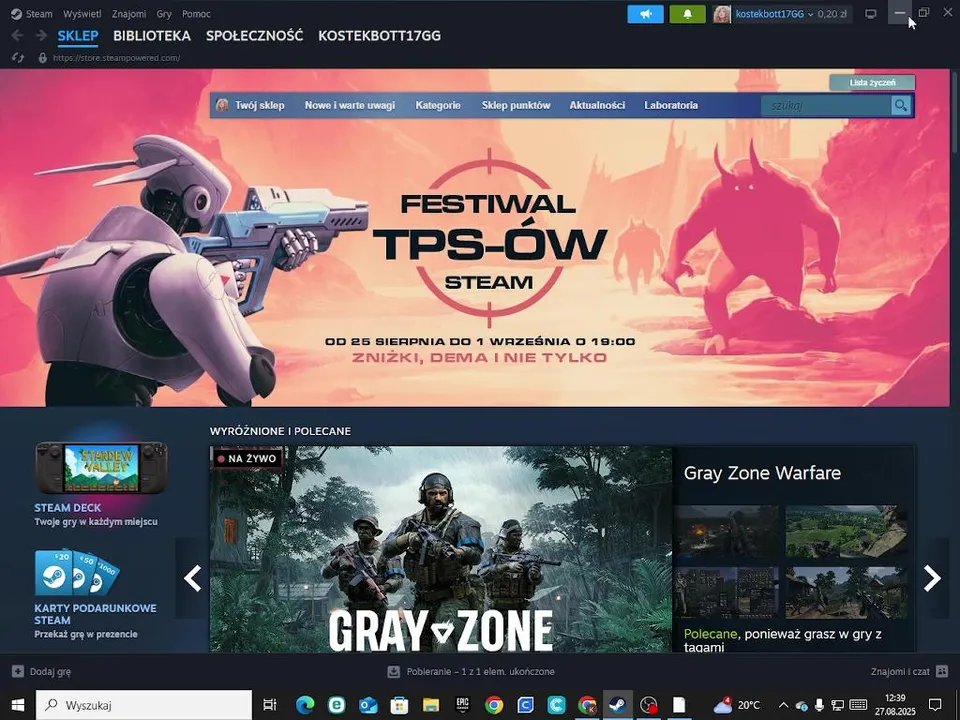Click the Steam logo in the menu bar
This screenshot has height=720, width=960.
pos(17,13)
